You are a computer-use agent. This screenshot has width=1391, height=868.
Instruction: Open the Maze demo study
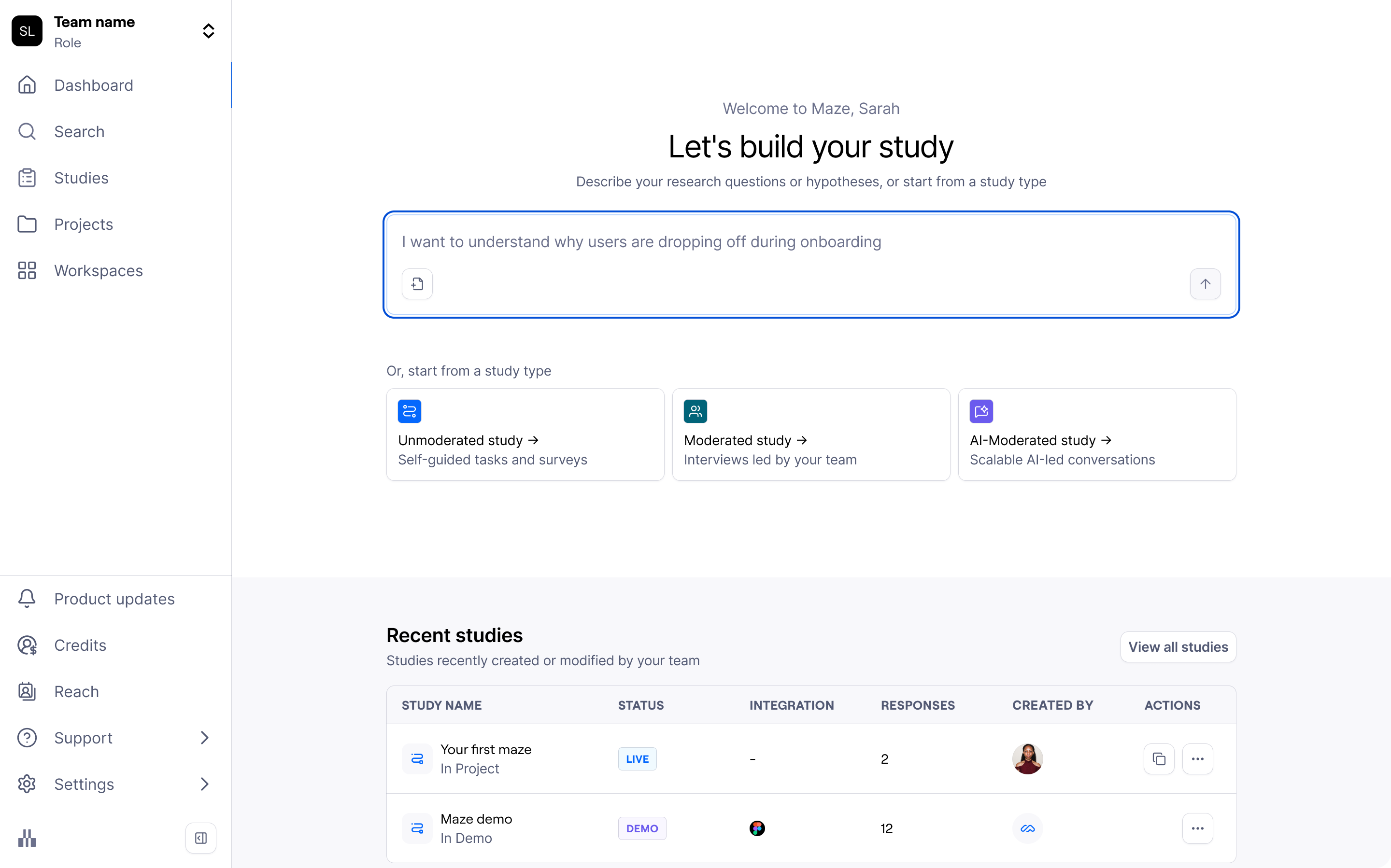point(476,819)
